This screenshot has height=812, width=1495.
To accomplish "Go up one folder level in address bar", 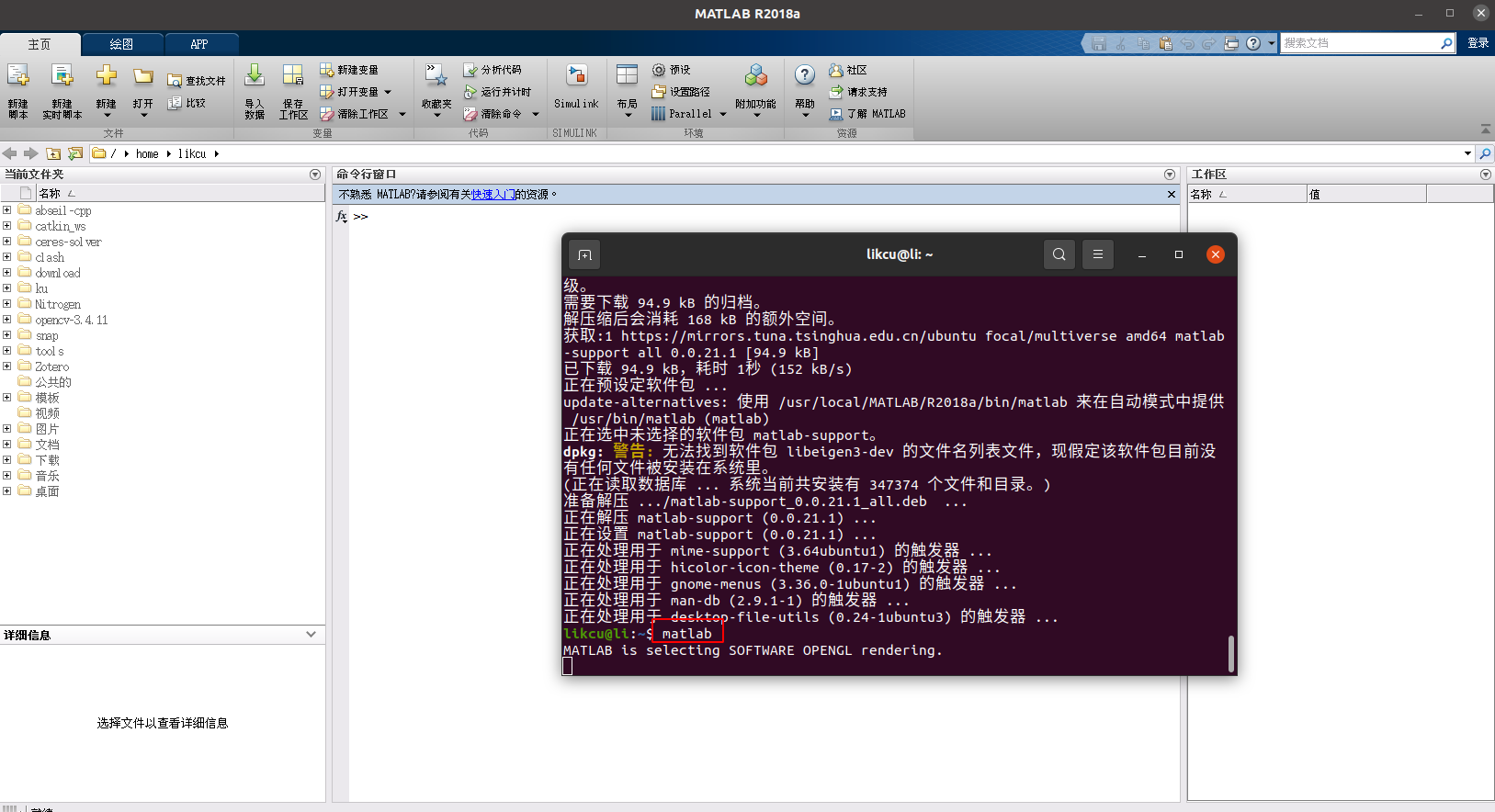I will coord(53,153).
